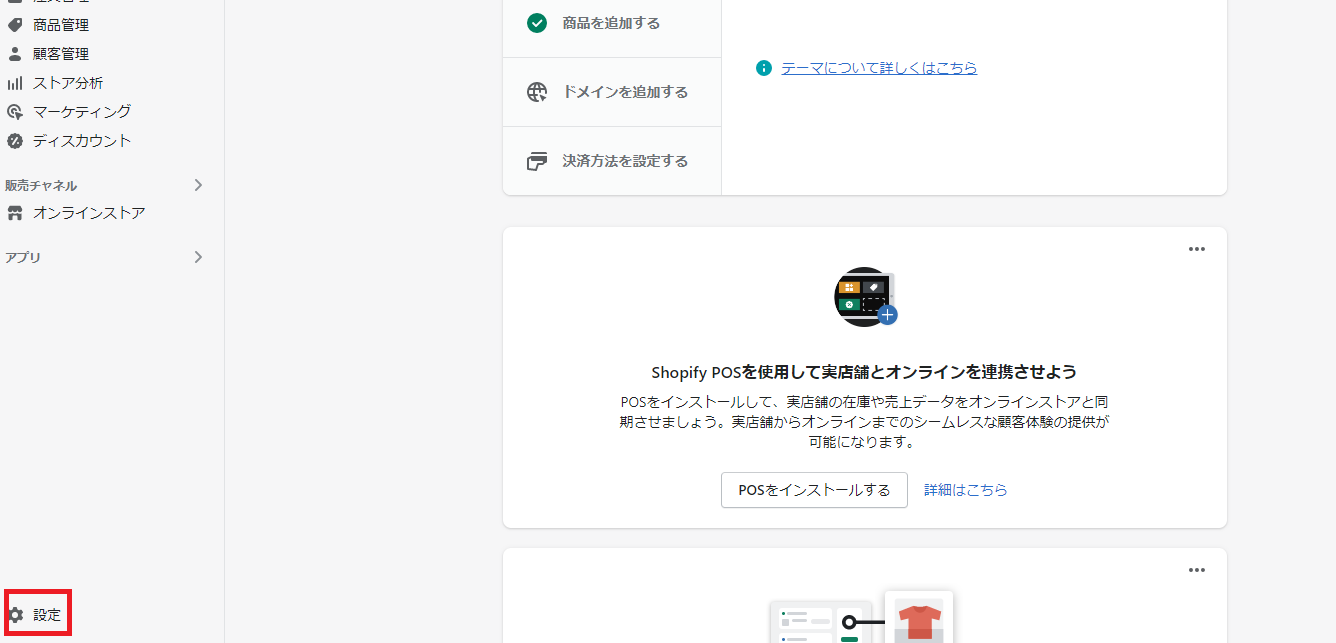Expand the 販売チャネル chevron
1336x643 pixels.
[x=198, y=185]
